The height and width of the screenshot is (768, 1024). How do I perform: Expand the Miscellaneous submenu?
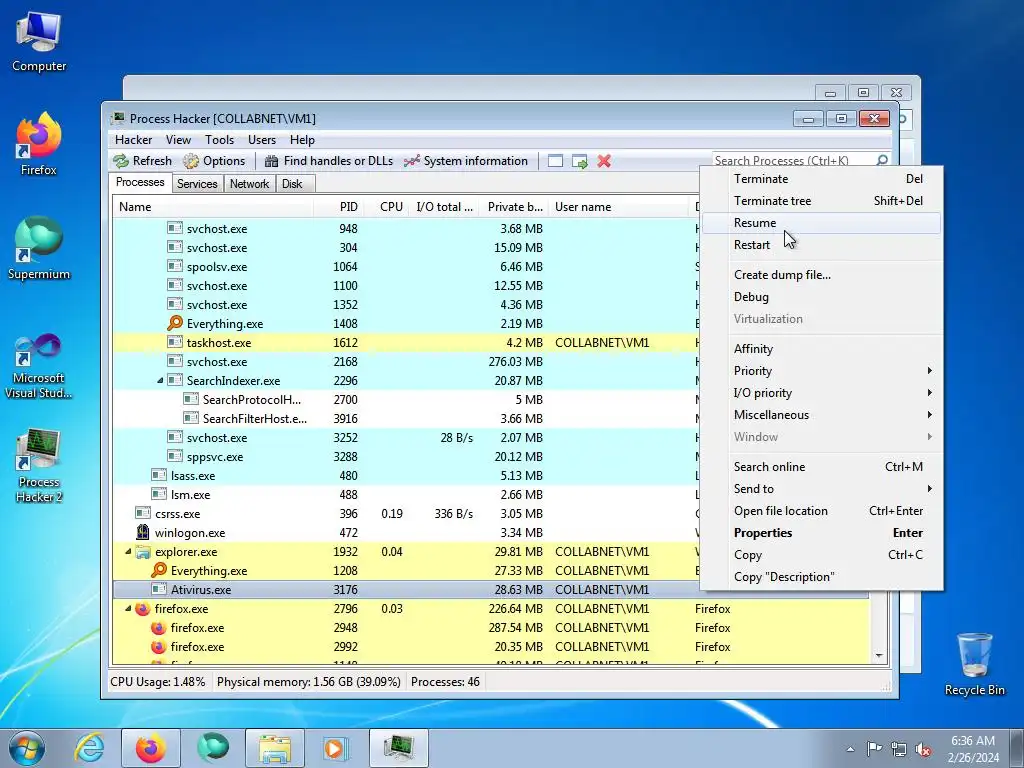pyautogui.click(x=822, y=415)
